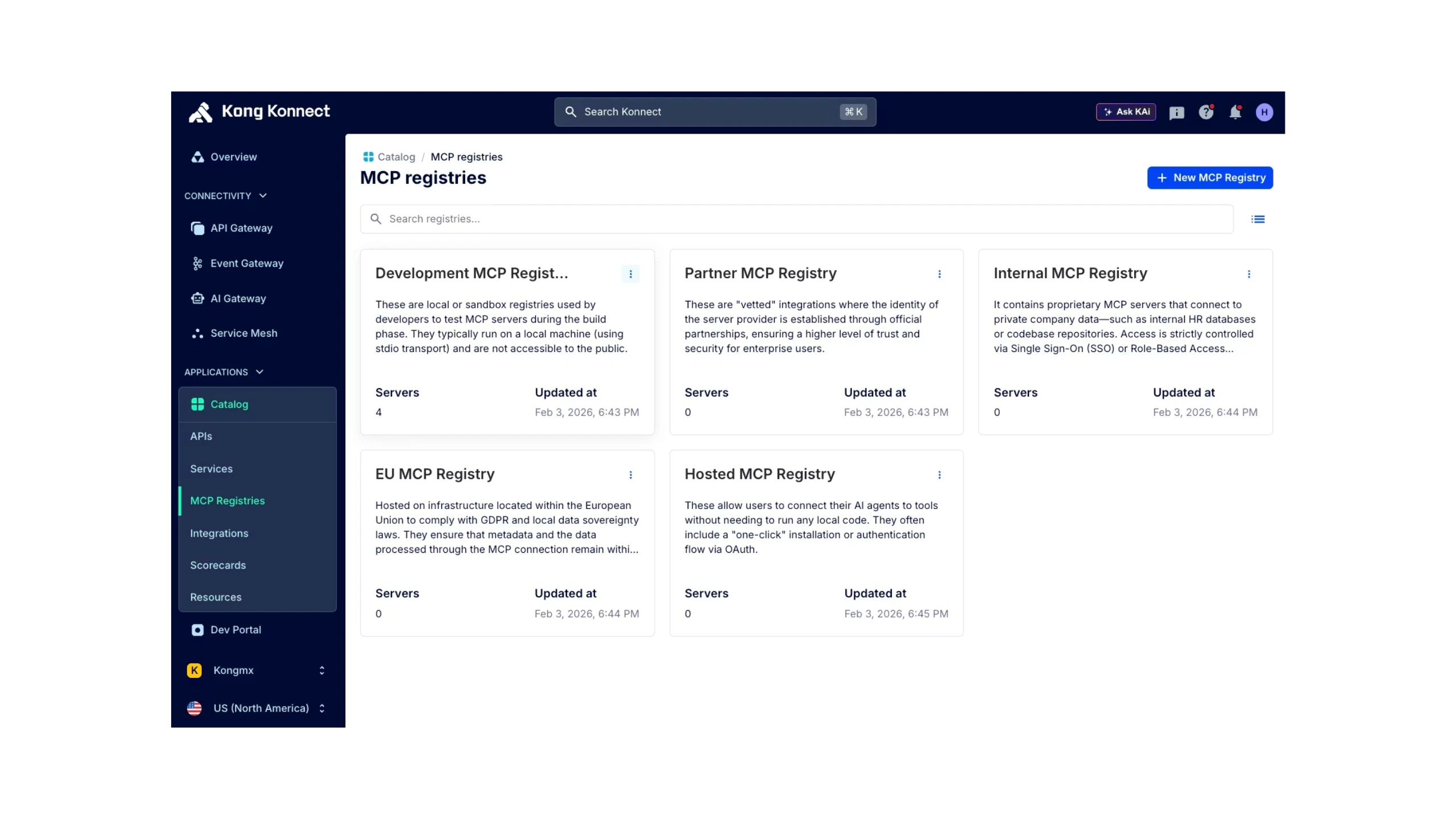
Task: Click the Ask KAi button
Action: 1126,112
